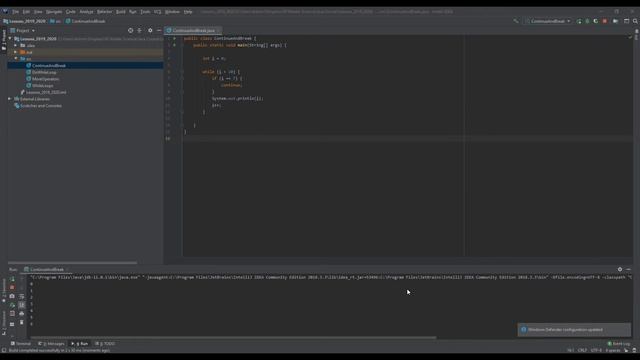This screenshot has width=640, height=360.
Task: Select ContinueAndBreak tab in Run panel
Action: [x=47, y=269]
